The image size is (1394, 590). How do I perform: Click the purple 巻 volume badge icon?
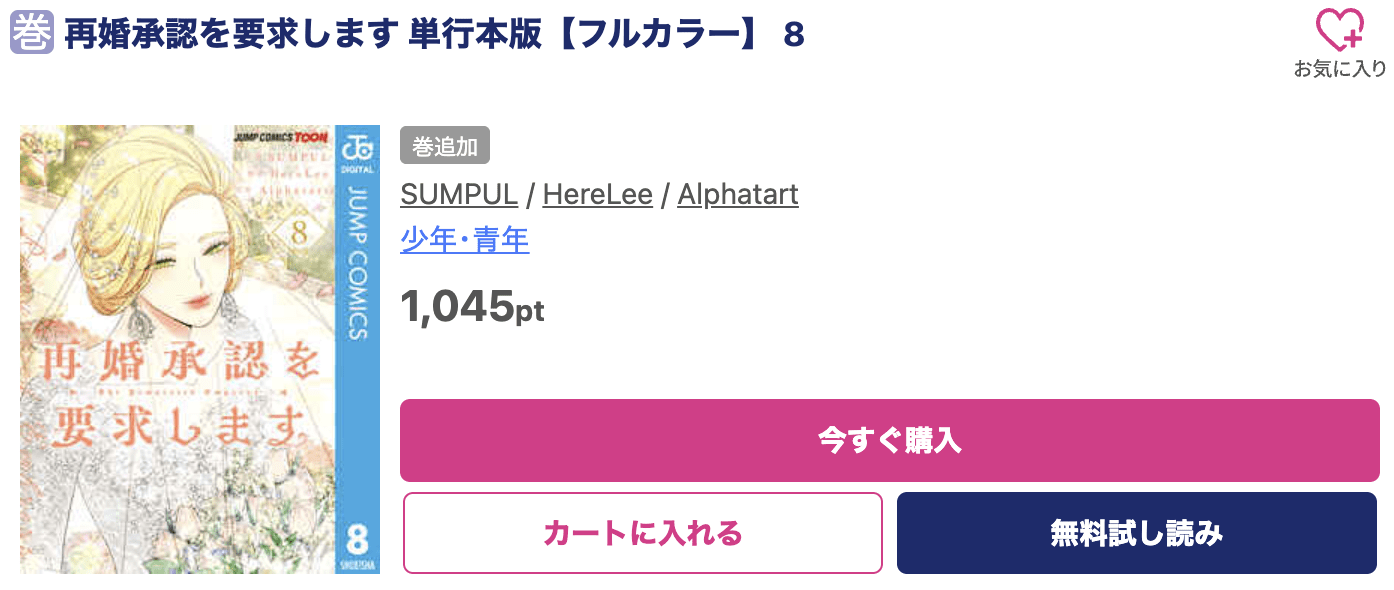point(31,33)
